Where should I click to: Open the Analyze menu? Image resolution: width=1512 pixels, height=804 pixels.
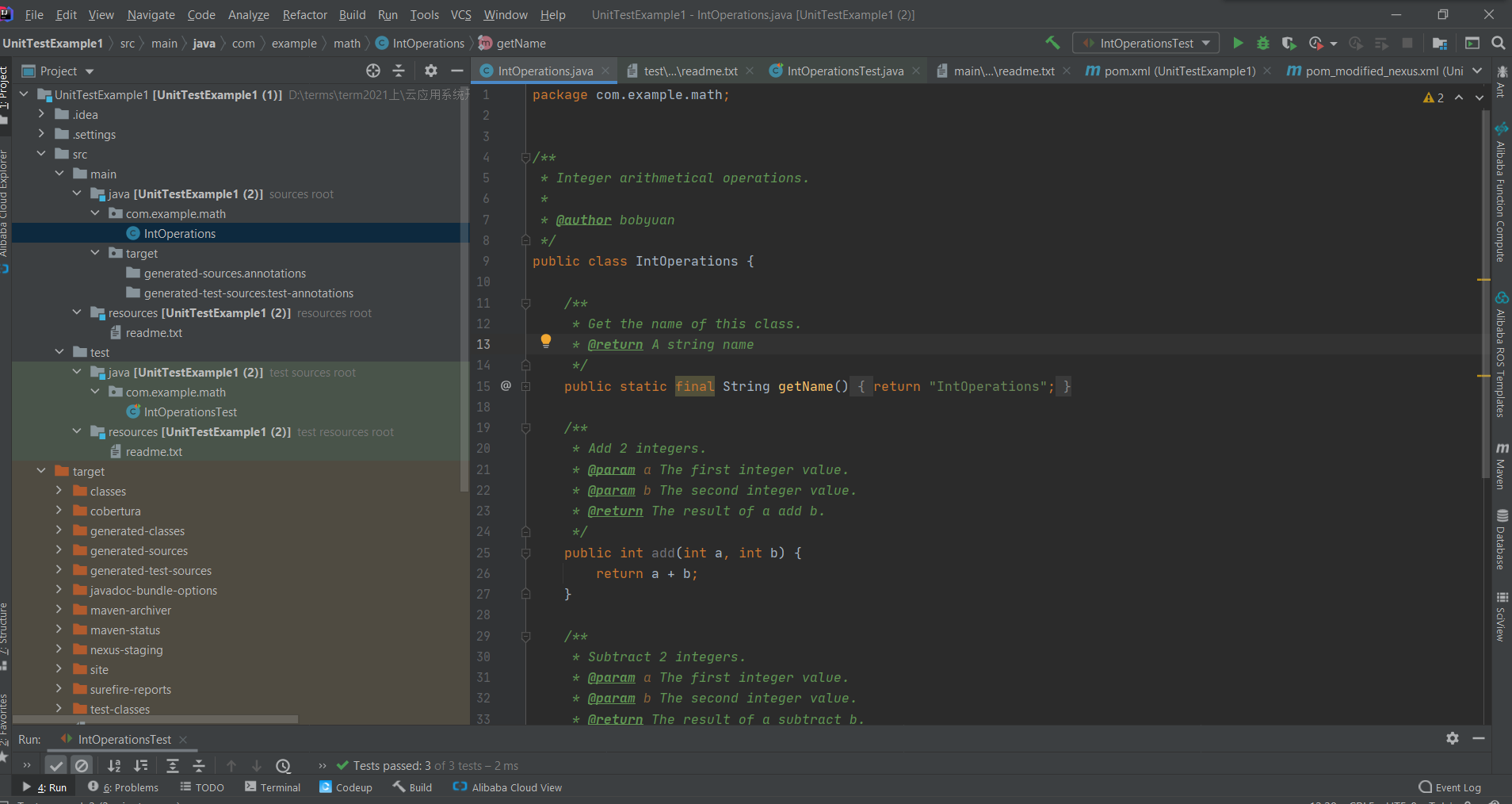pyautogui.click(x=248, y=15)
